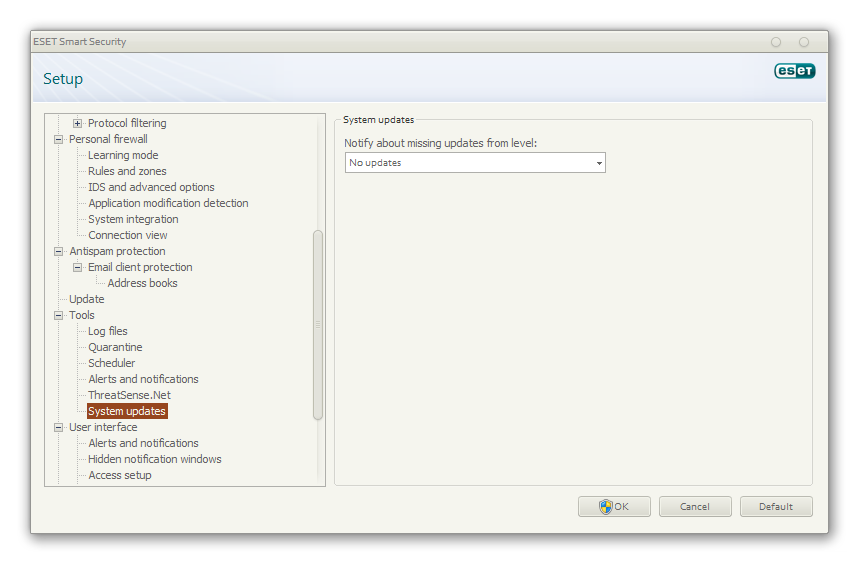The height and width of the screenshot is (564, 859).
Task: Click the setup tree vertical scrollbar
Action: pos(318,325)
